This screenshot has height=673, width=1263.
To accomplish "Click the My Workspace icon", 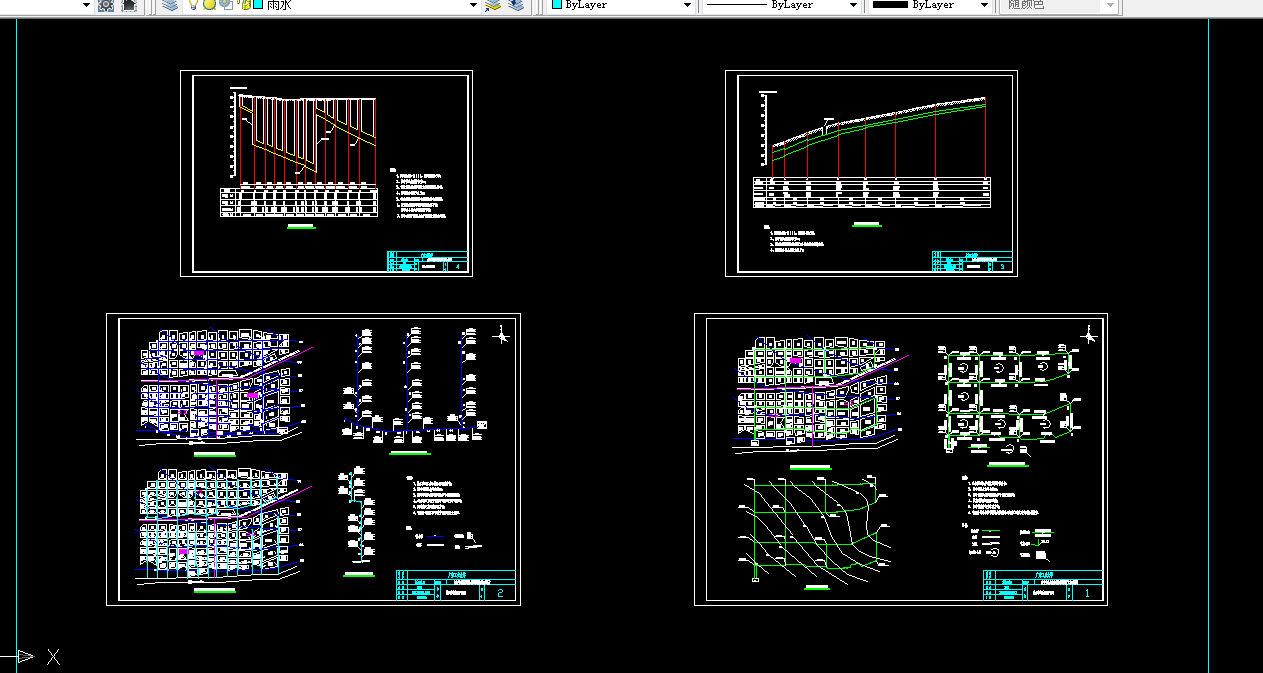I will point(129,5).
